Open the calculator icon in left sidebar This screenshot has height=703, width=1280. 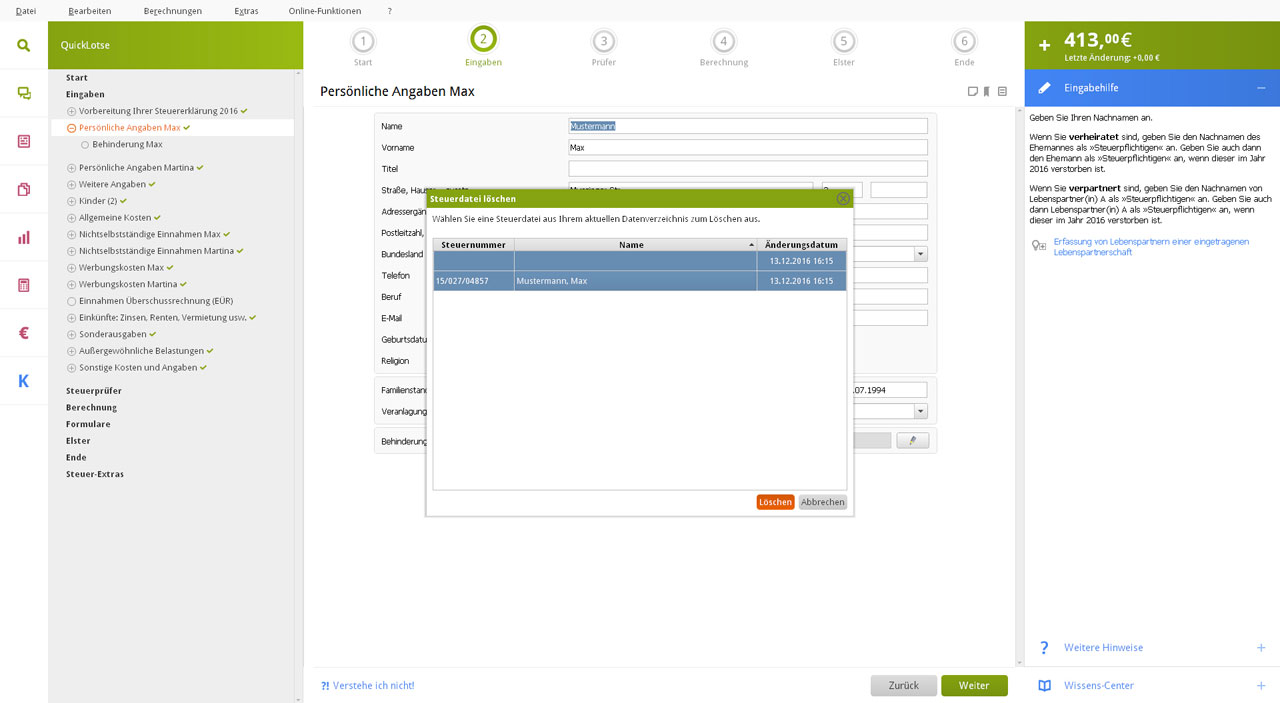click(23, 285)
